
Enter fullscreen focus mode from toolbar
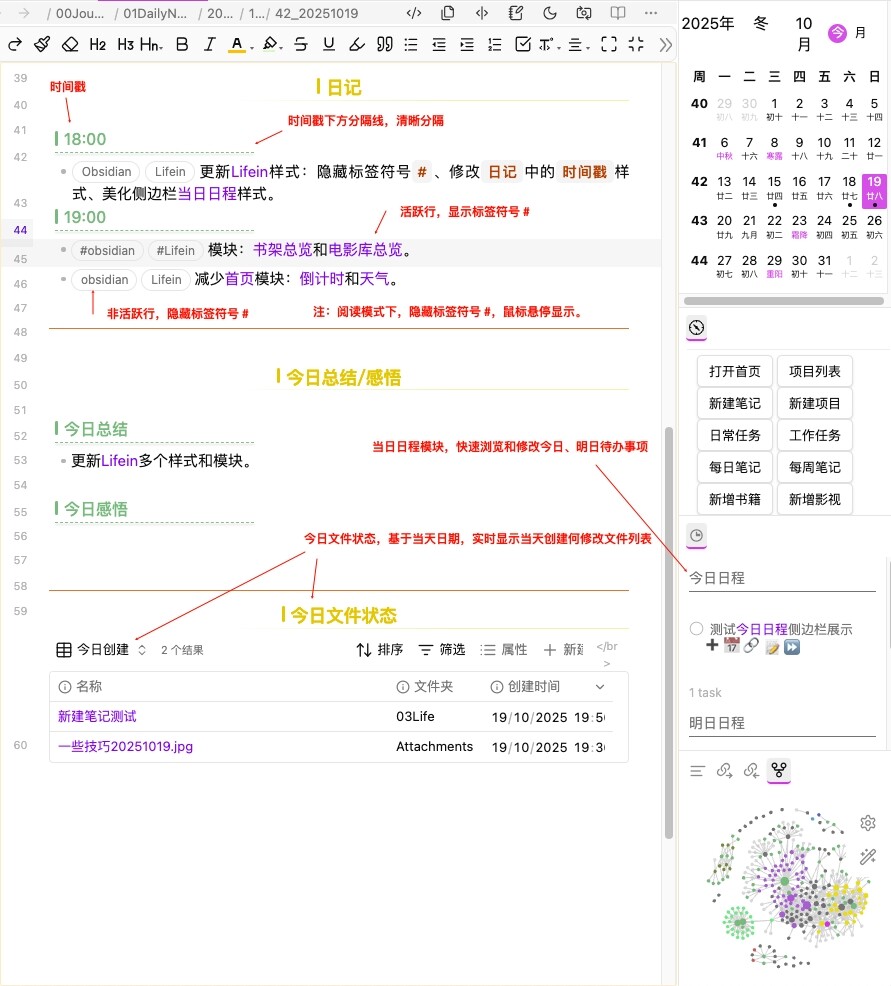pos(609,44)
